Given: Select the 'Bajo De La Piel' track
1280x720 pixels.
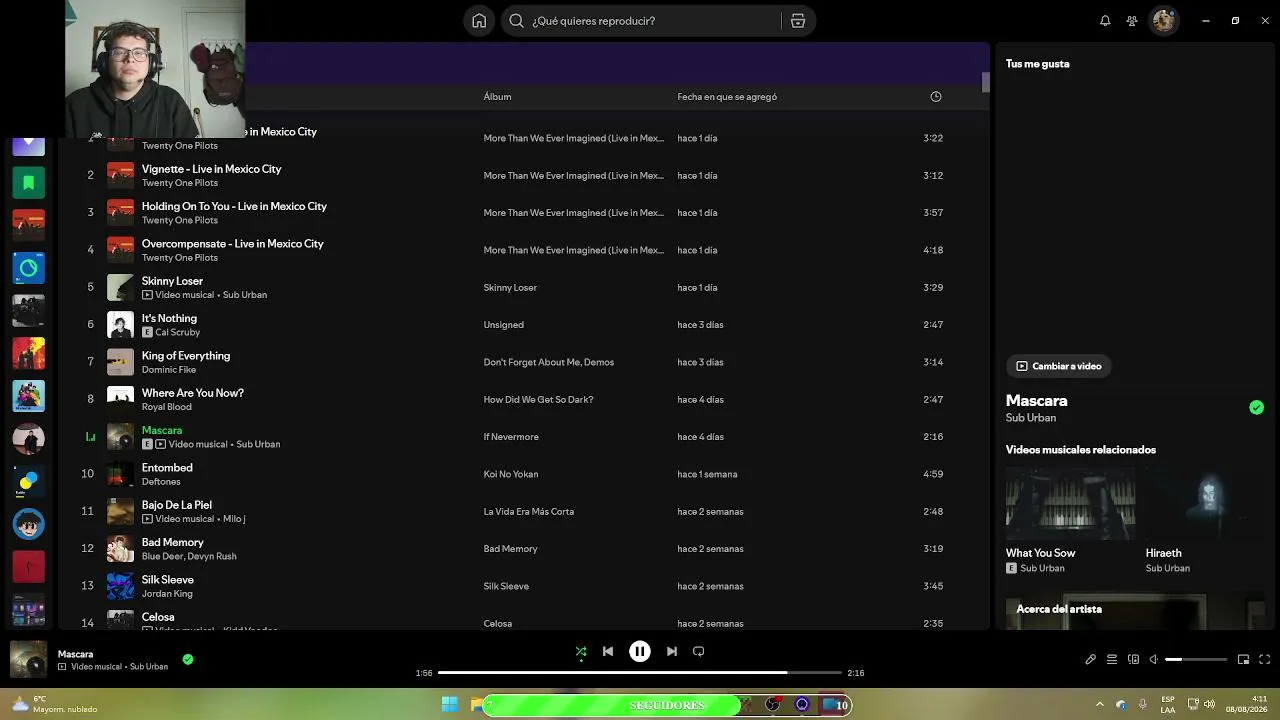Looking at the screenshot, I should click(x=176, y=505).
